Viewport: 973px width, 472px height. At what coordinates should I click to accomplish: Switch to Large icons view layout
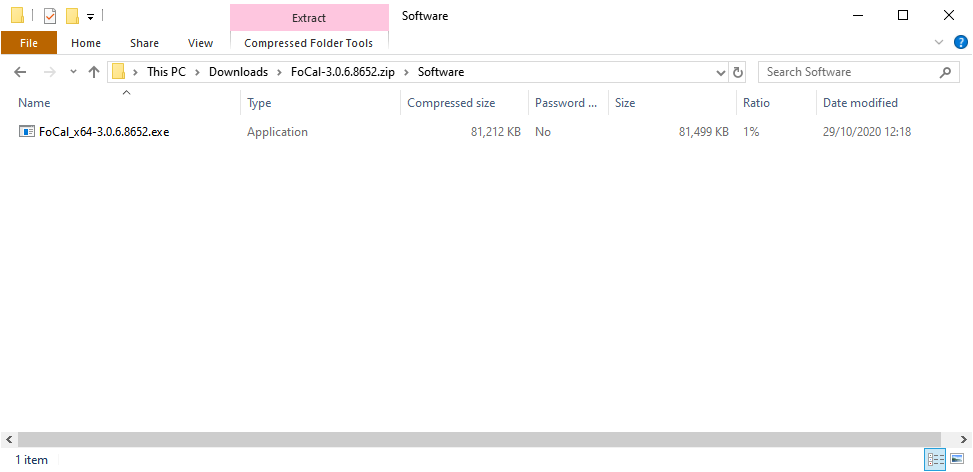tap(957, 460)
